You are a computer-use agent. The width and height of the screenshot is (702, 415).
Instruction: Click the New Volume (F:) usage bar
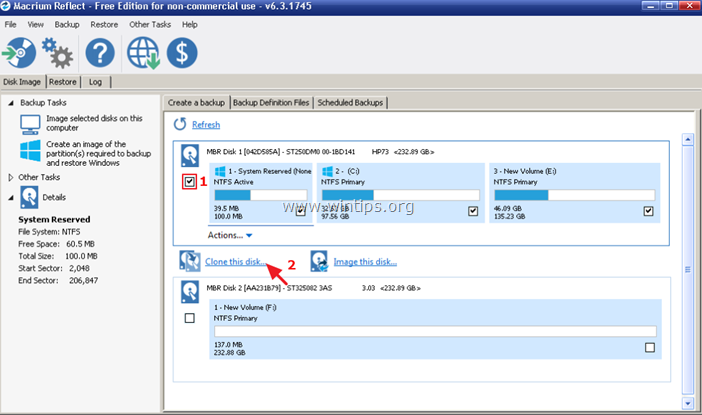[435, 331]
